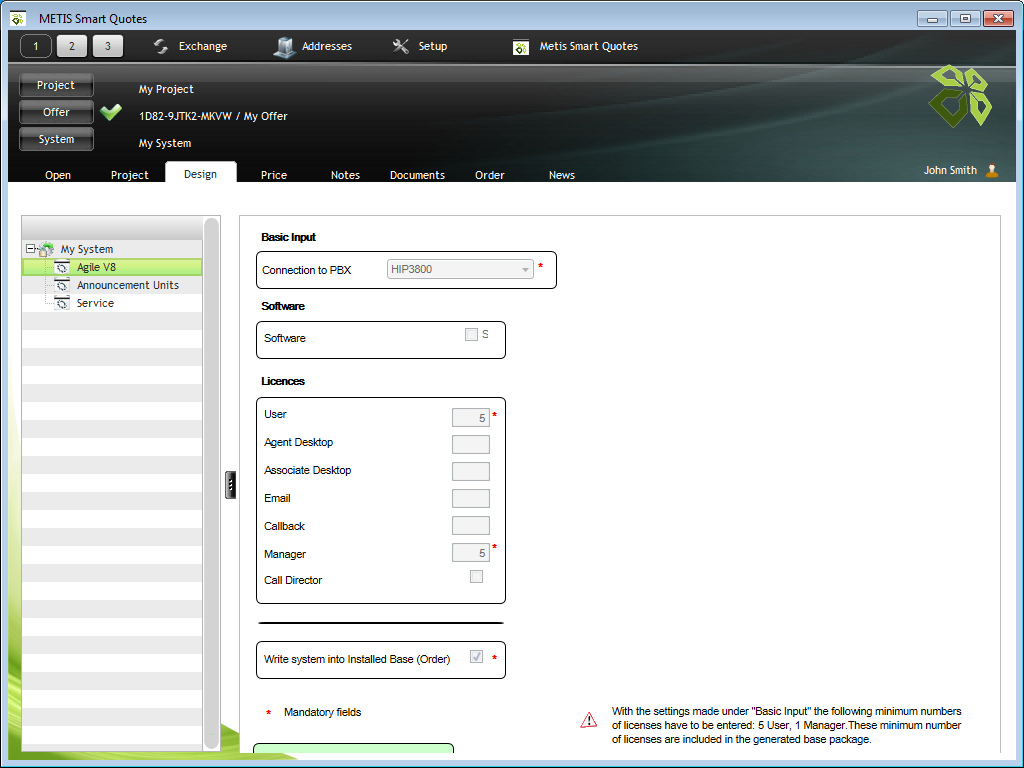Switch to the Project tab
This screenshot has height=768, width=1024.
(129, 175)
